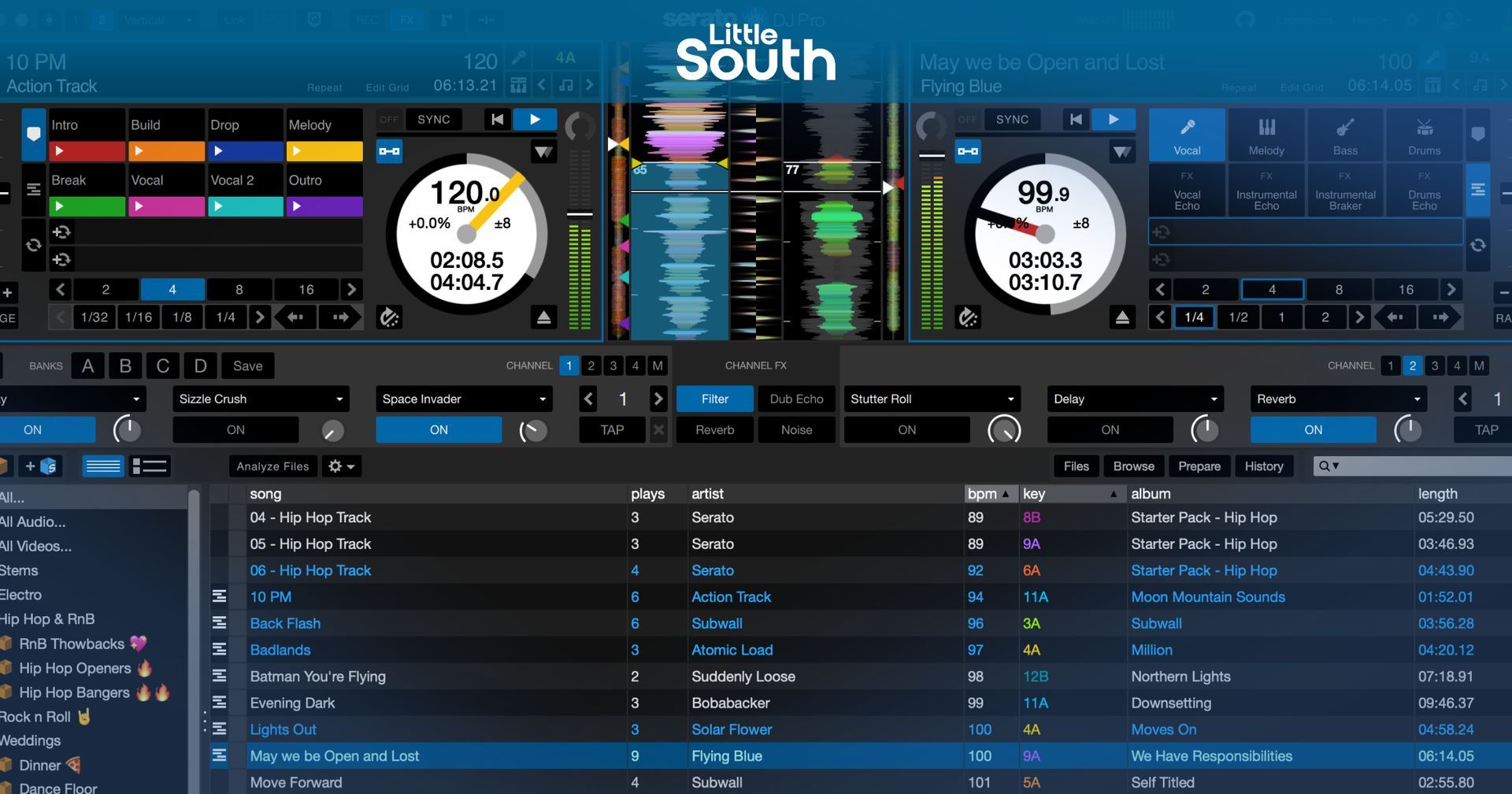This screenshot has width=1512, height=794.
Task: Jump to previous track on right deck
Action: click(x=1076, y=120)
